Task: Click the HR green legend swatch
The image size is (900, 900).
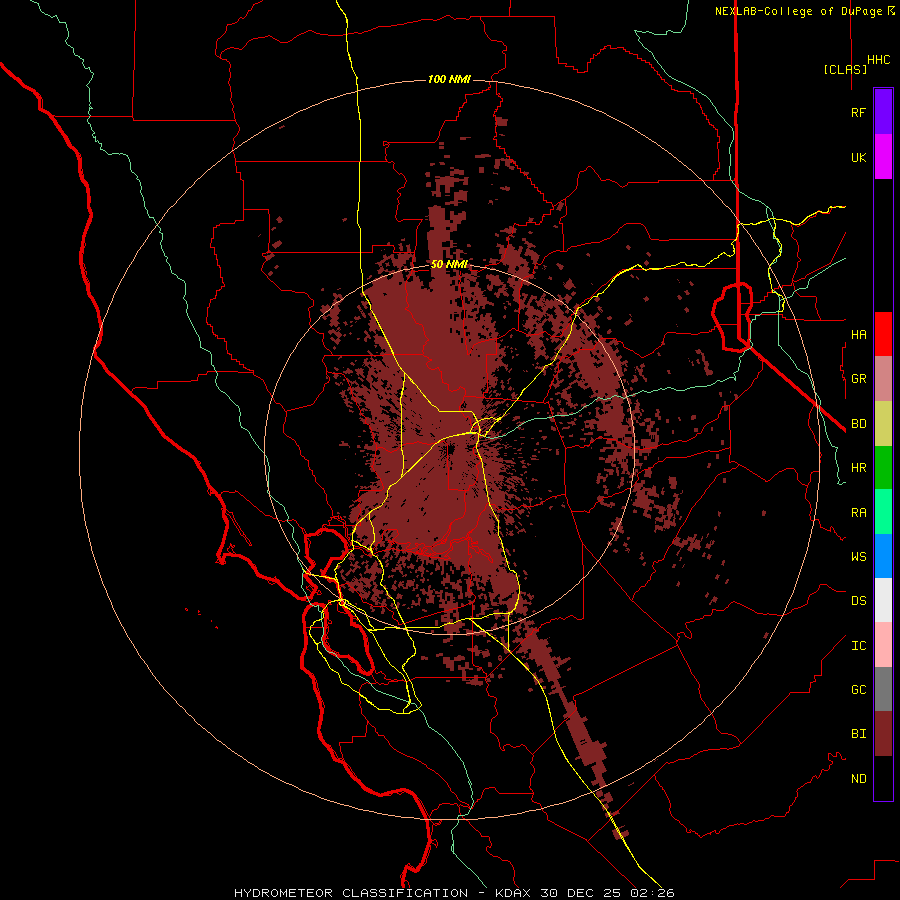Action: tap(883, 468)
